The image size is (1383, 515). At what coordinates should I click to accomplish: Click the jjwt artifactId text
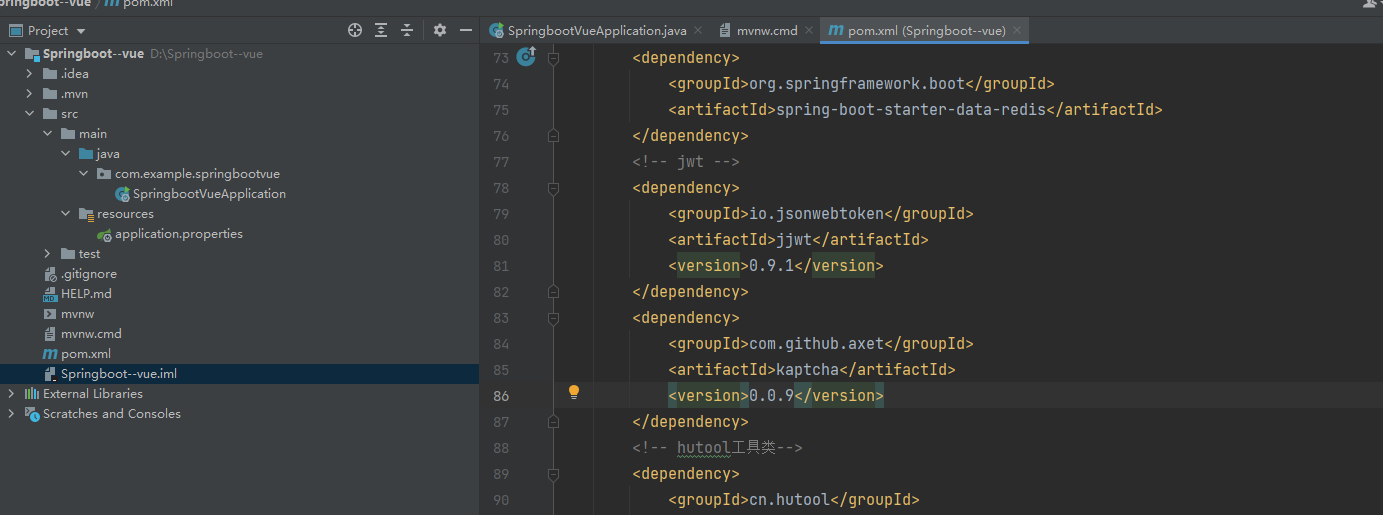(x=795, y=240)
